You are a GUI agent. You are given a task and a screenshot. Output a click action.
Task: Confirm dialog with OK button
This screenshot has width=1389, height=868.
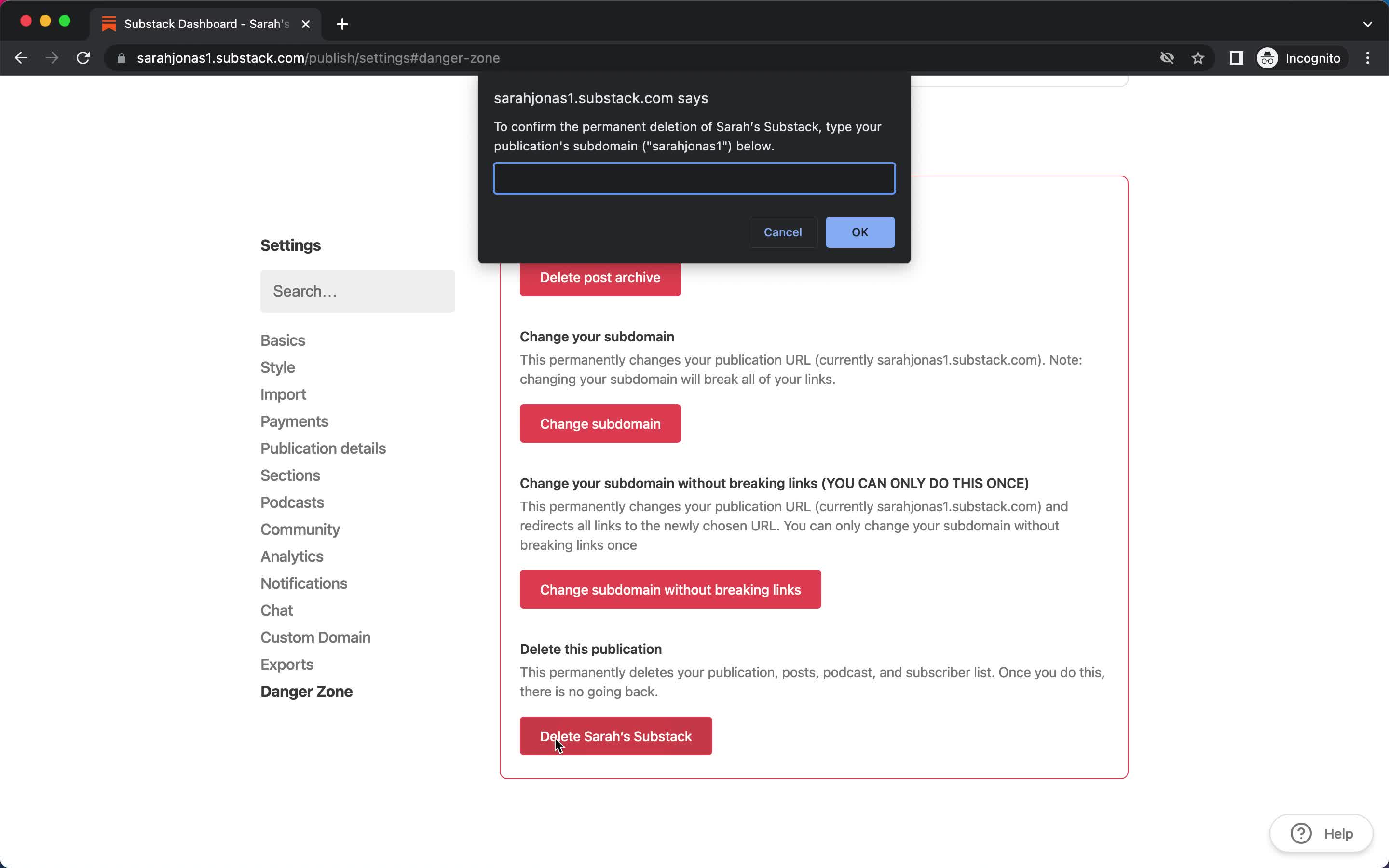point(860,232)
